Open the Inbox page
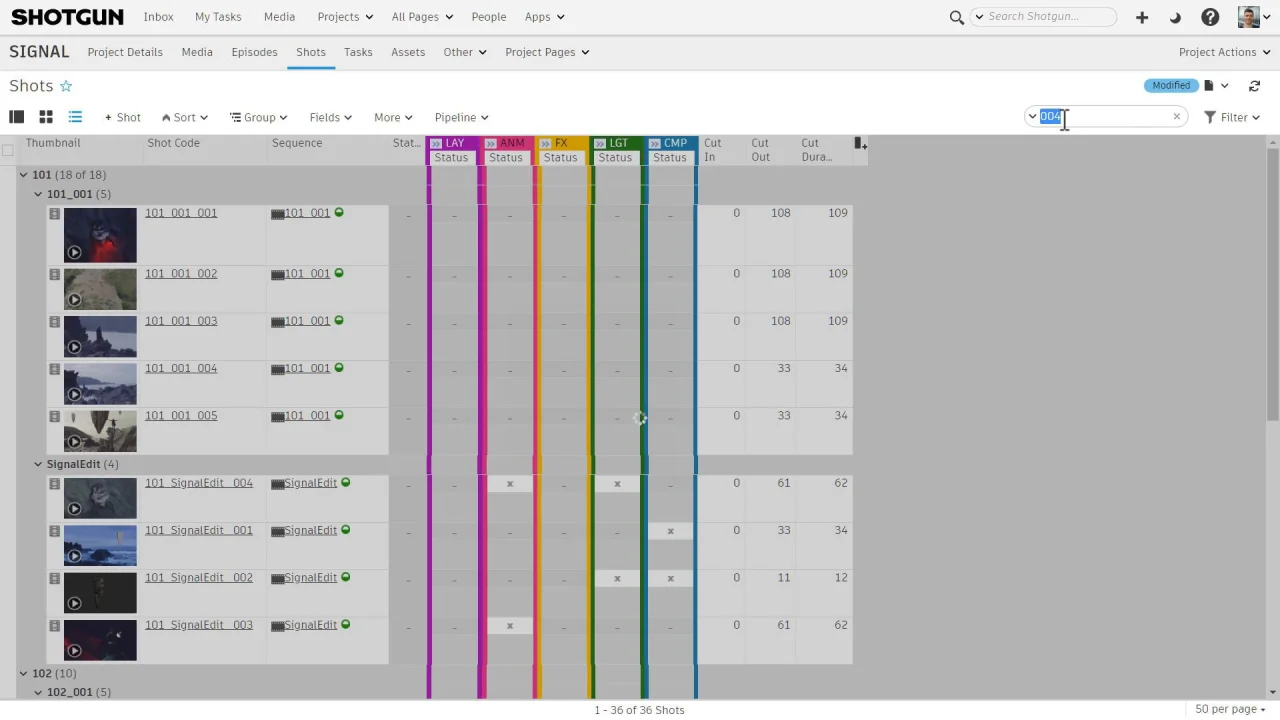 pyautogui.click(x=158, y=17)
